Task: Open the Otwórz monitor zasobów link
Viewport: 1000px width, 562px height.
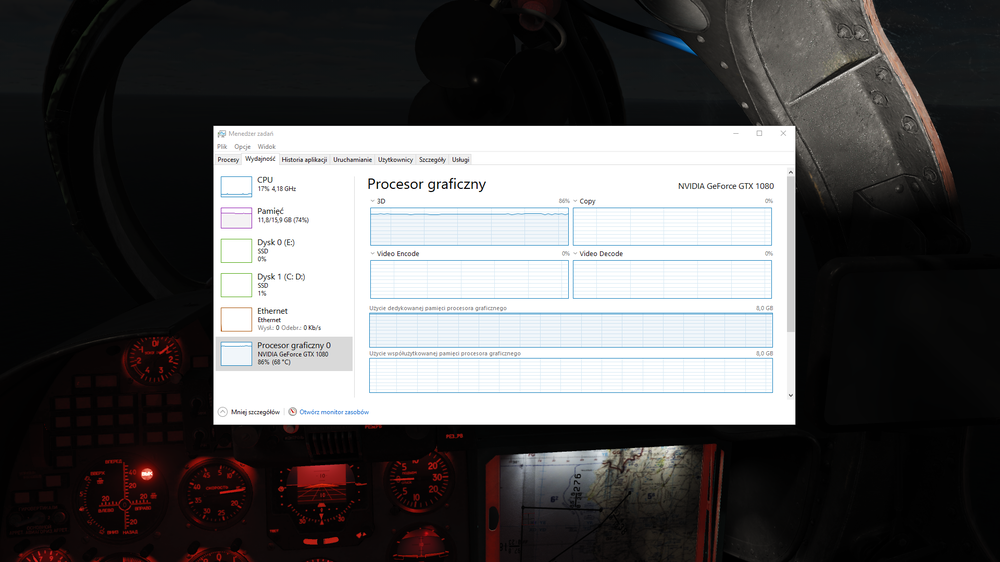Action: pyautogui.click(x=334, y=412)
